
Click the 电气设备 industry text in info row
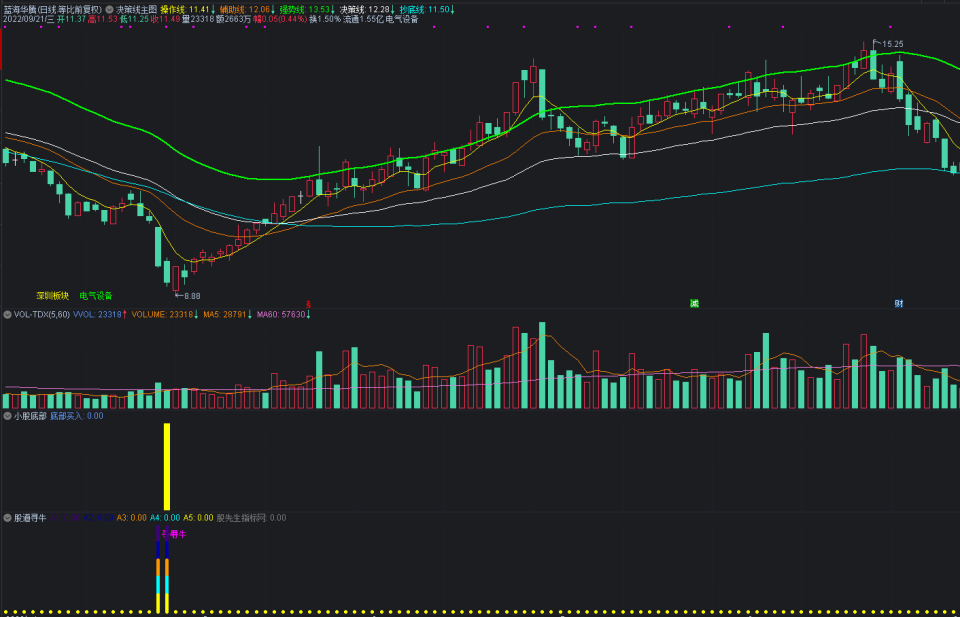click(402, 20)
